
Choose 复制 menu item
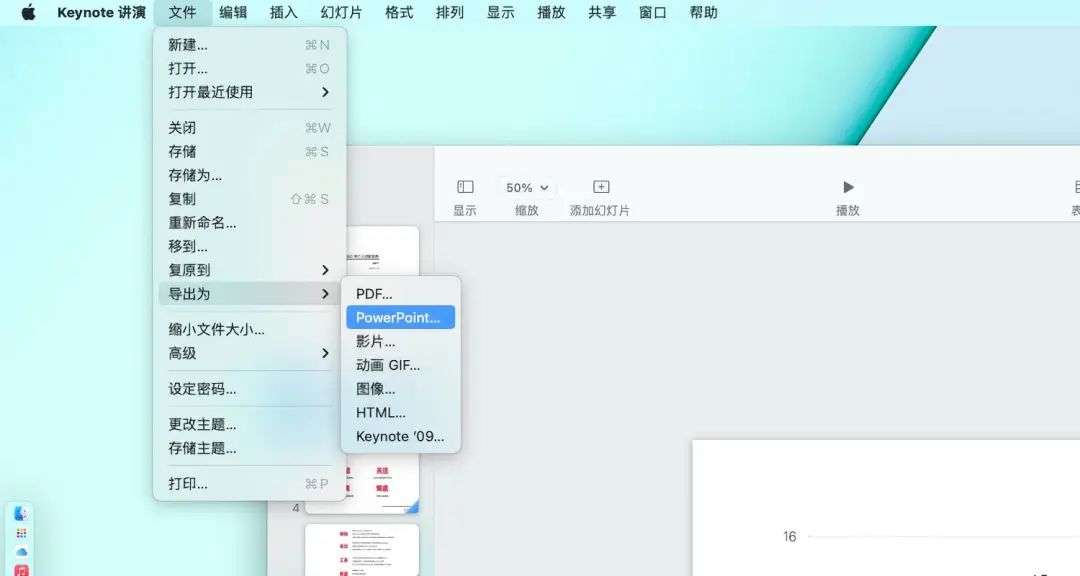pyautogui.click(x=249, y=198)
